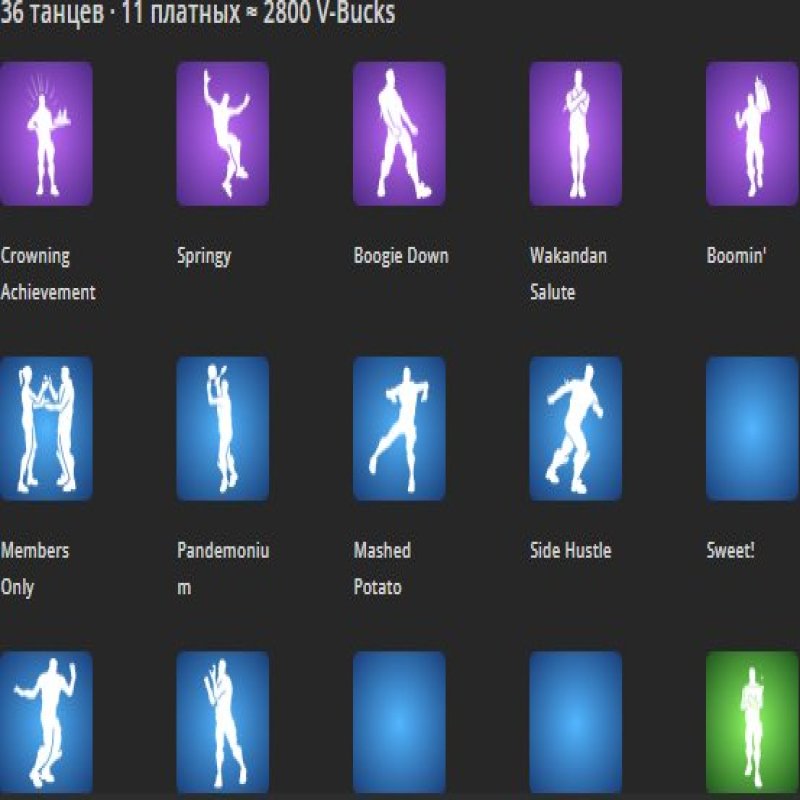Image resolution: width=800 pixels, height=800 pixels.
Task: Select the "Boogie Down" text label
Action: [401, 256]
